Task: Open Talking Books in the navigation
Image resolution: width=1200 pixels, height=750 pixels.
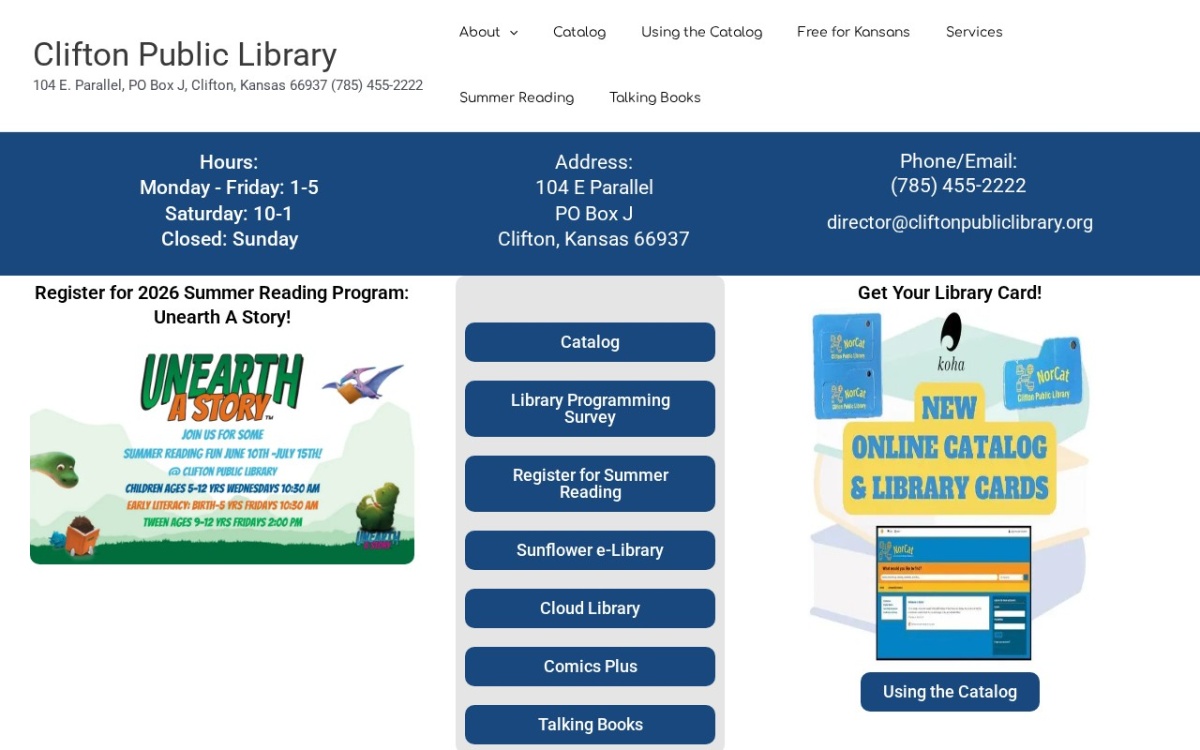Action: tap(655, 97)
